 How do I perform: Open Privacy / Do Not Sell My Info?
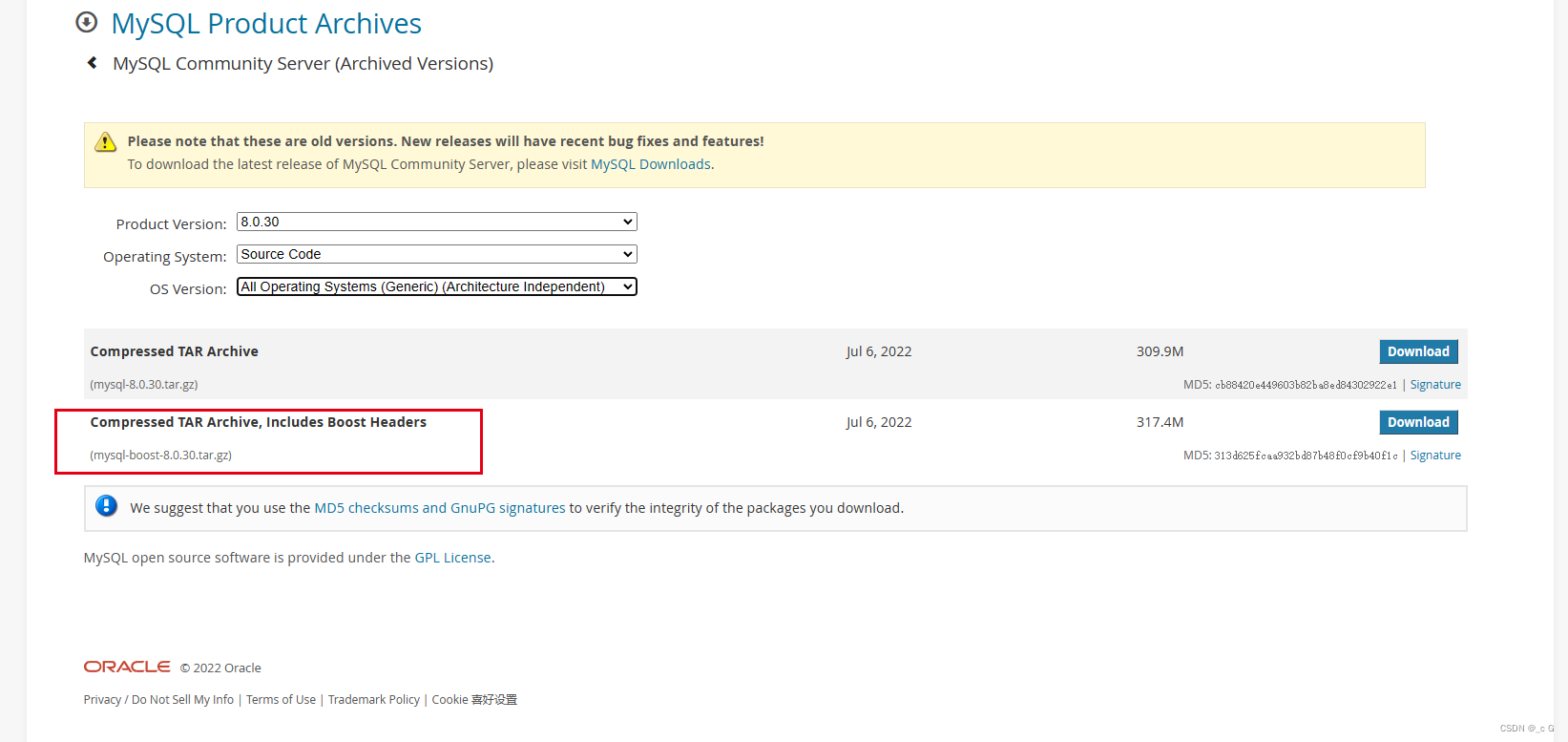(x=158, y=700)
